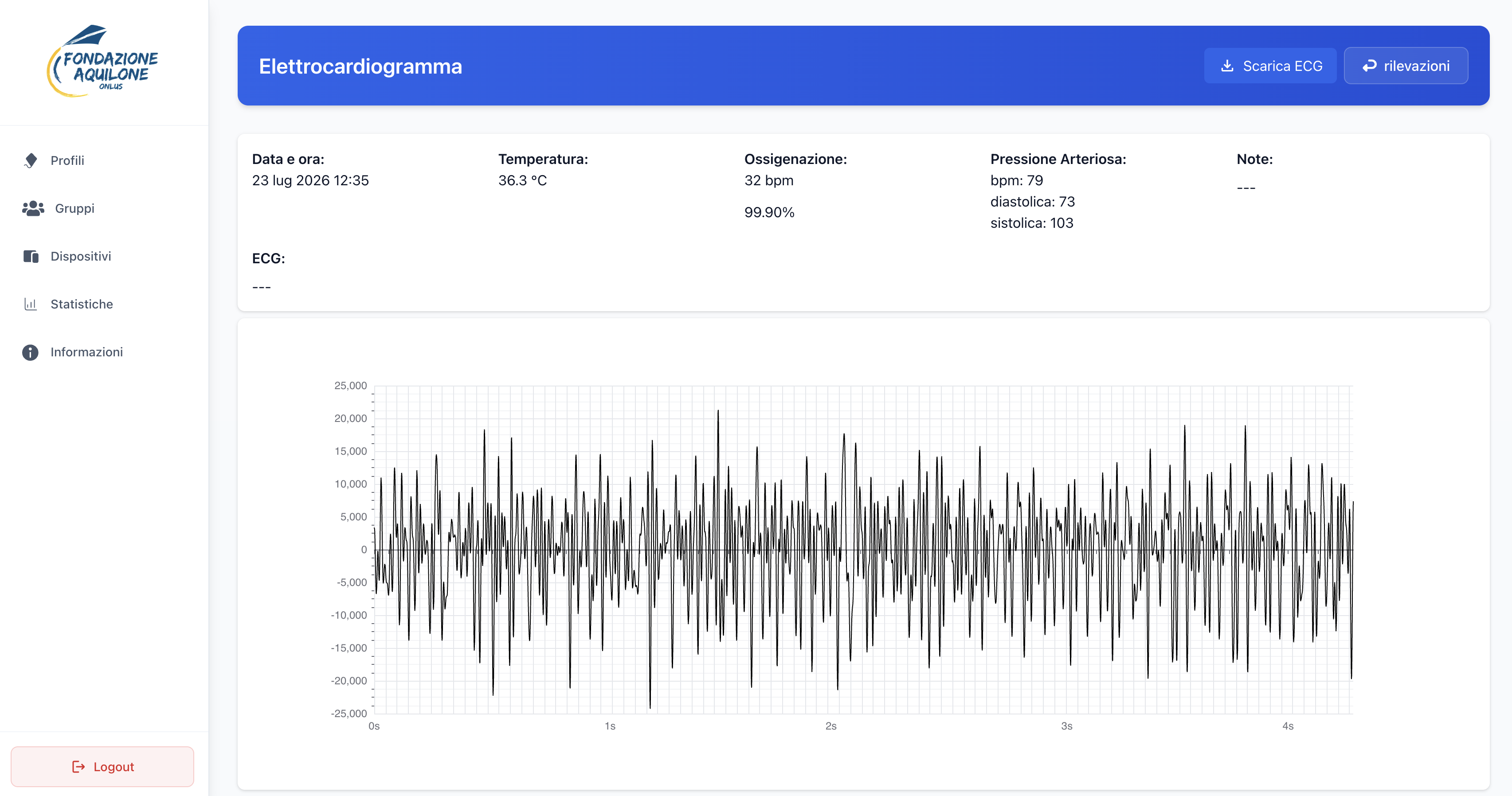This screenshot has width=1512, height=796.
Task: Click the logout arrow icon
Action: tap(78, 767)
